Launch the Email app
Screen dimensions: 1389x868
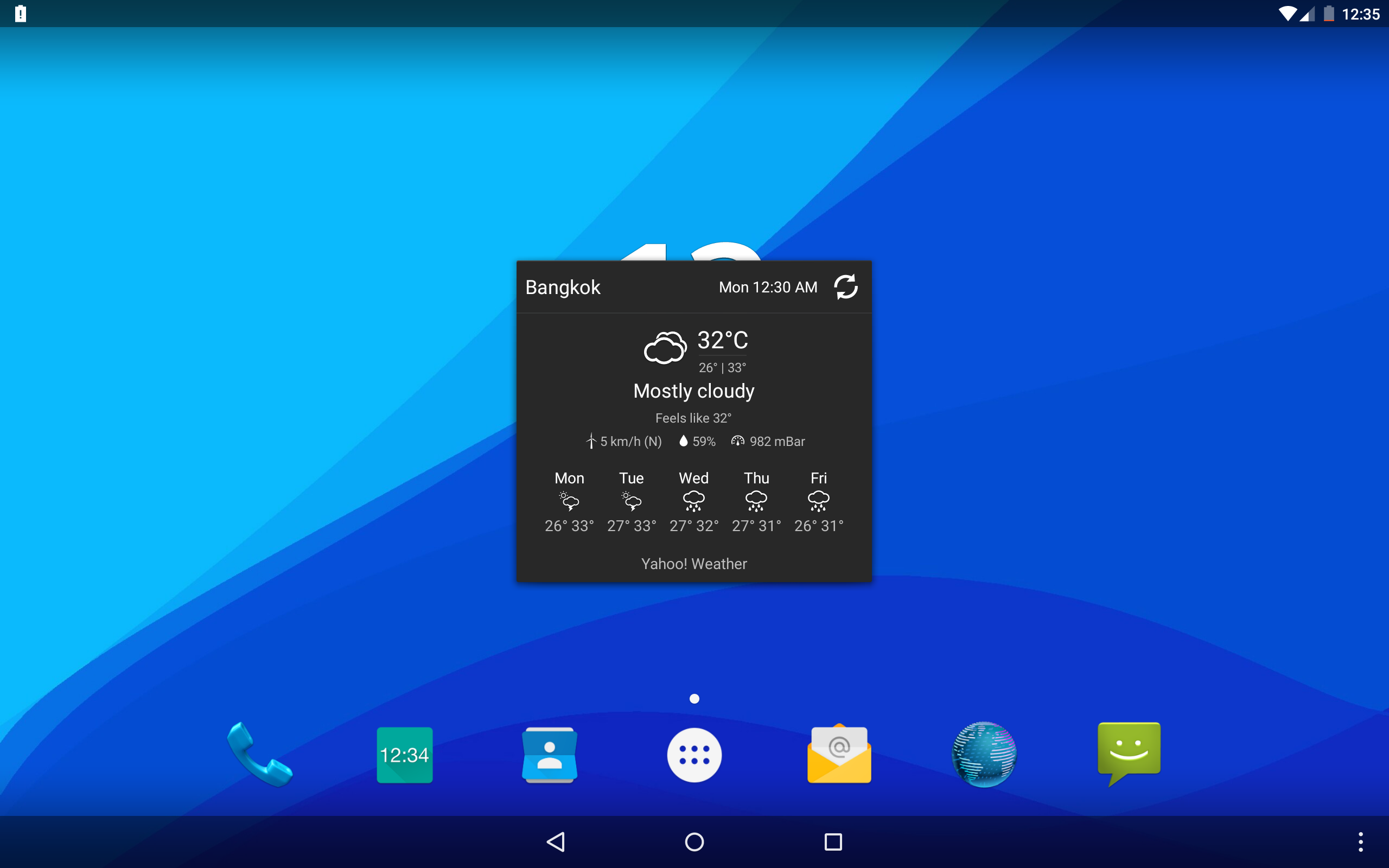tap(839, 754)
